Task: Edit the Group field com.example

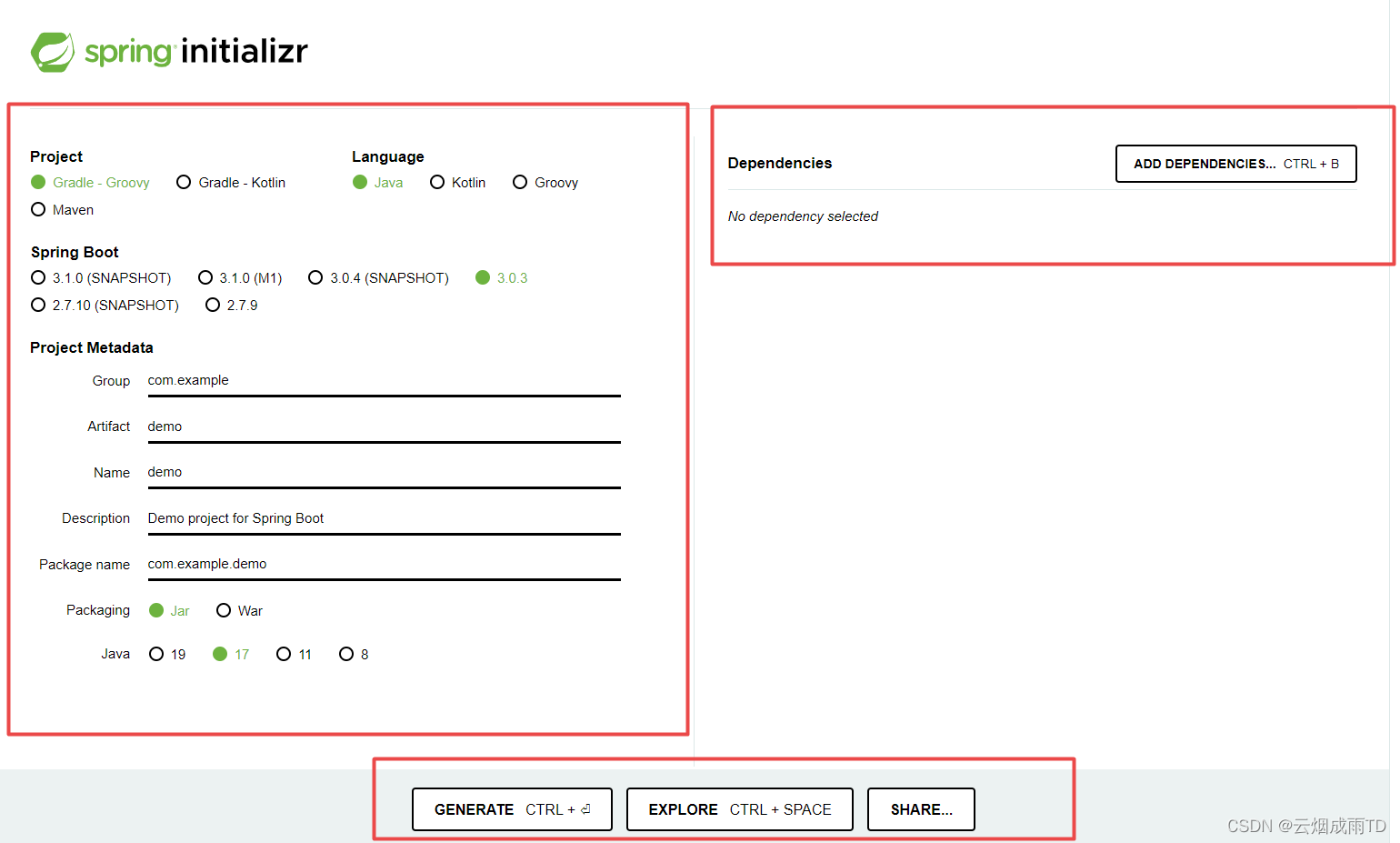Action: [384, 381]
